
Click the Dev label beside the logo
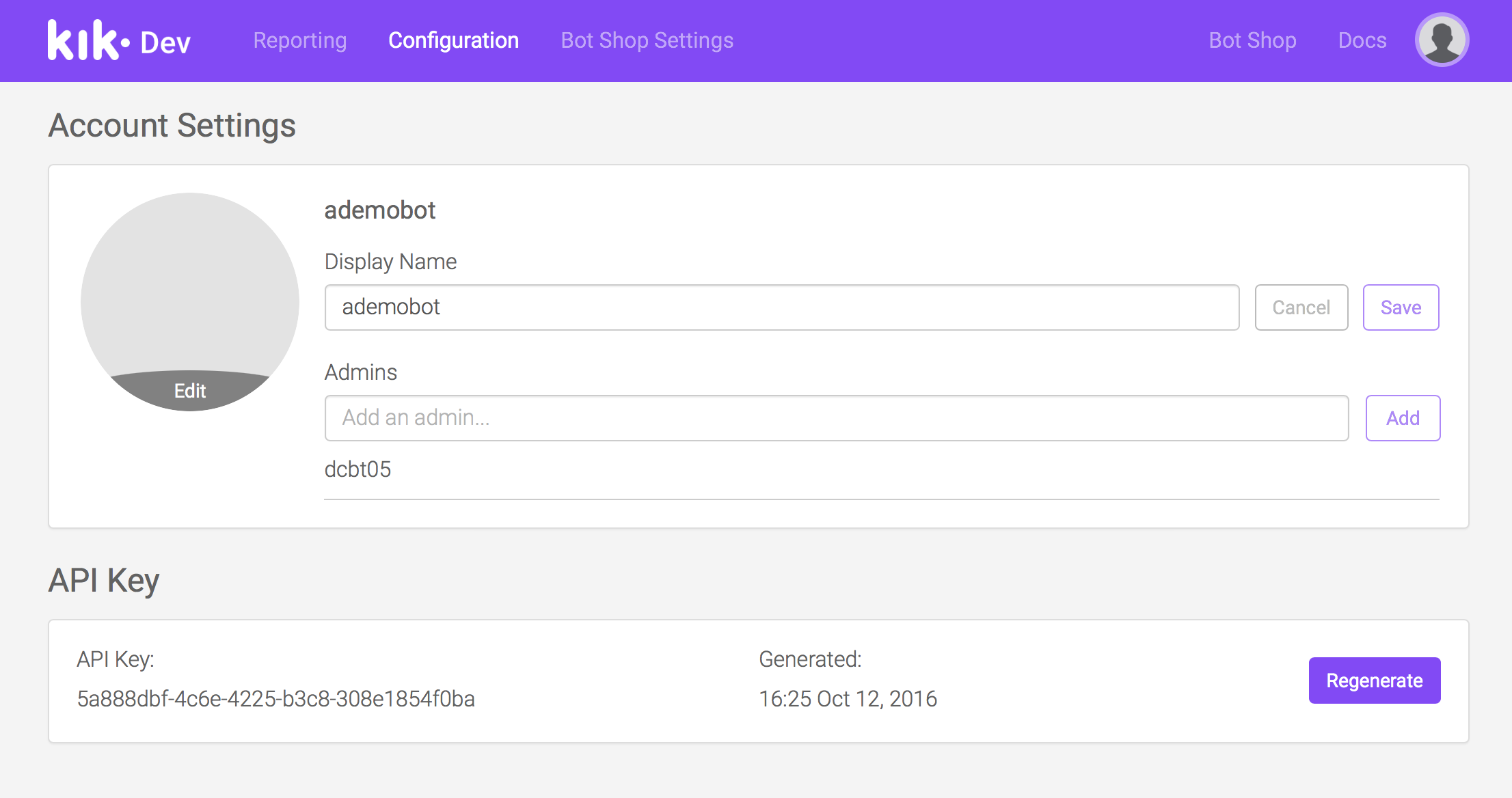coord(165,43)
